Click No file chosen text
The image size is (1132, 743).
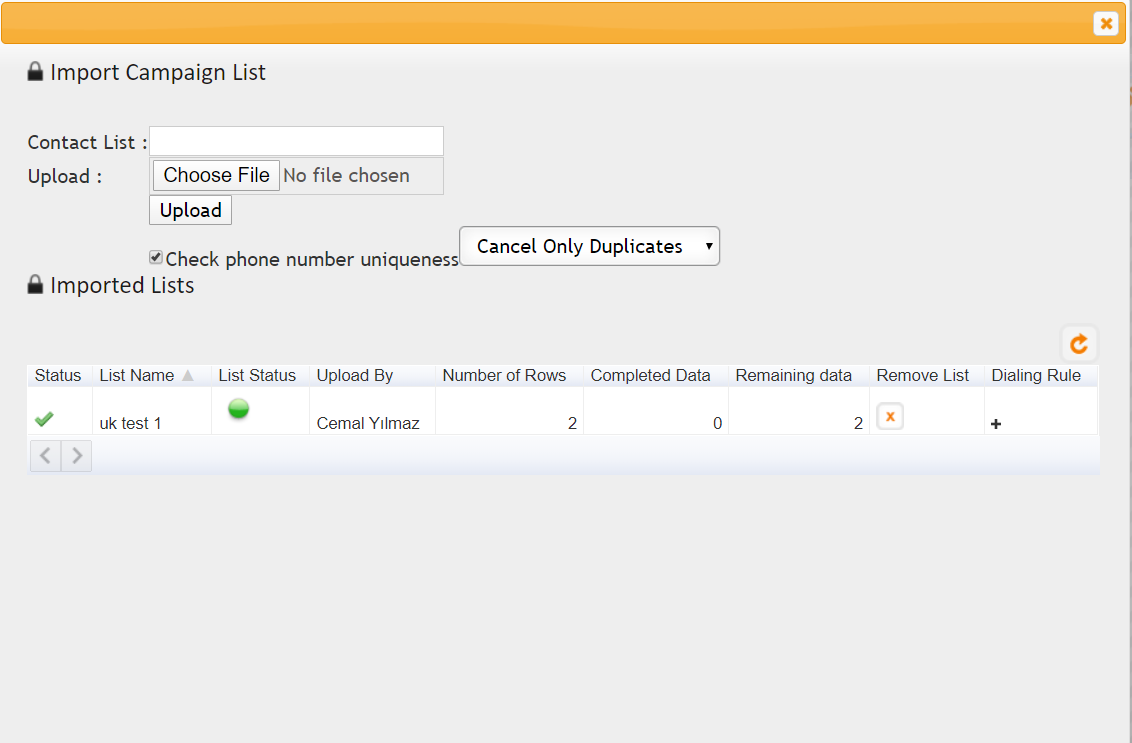[347, 175]
